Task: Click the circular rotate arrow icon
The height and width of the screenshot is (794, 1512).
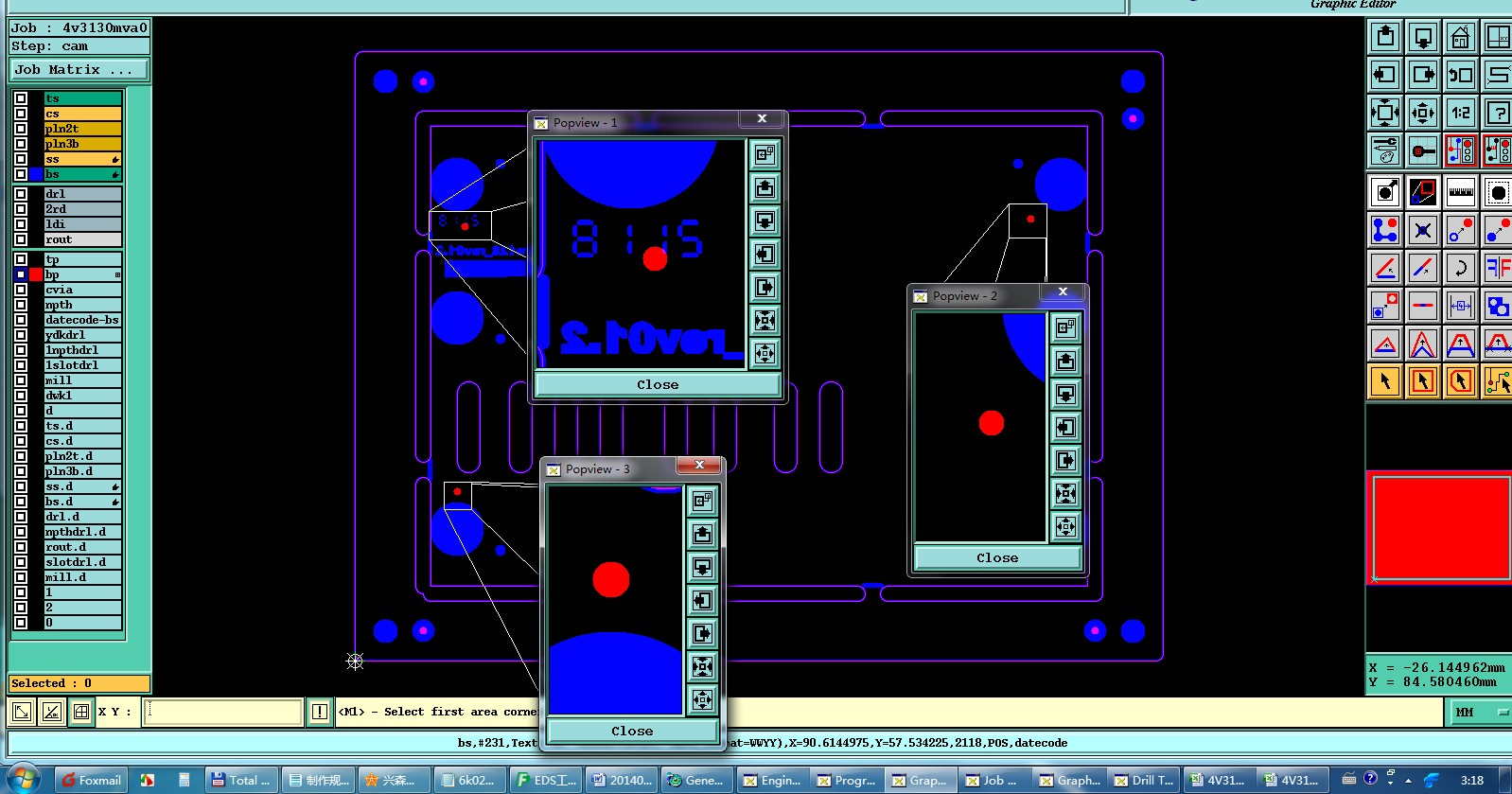Action: [x=1461, y=268]
